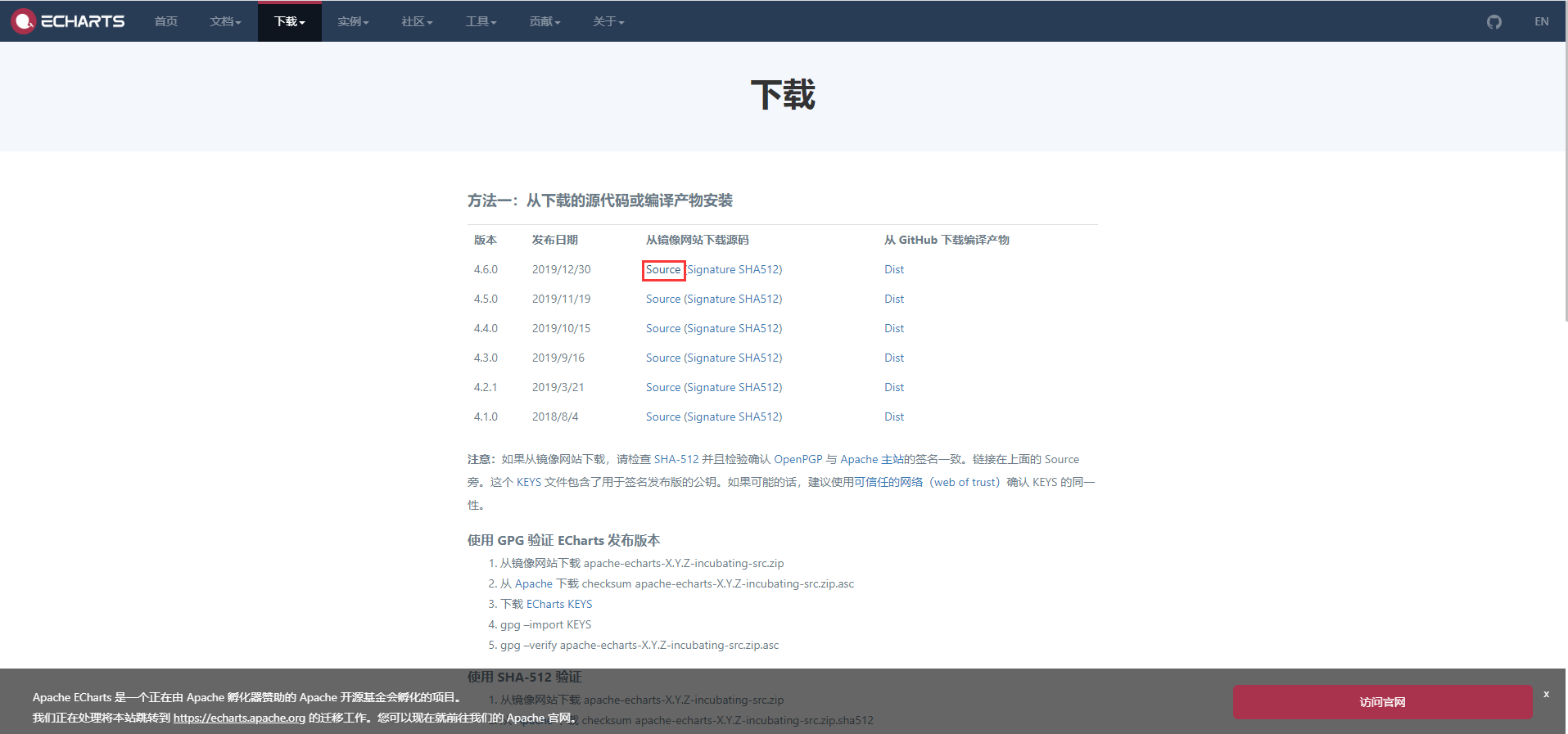Open the https://echarts.apache.org link in the banner

coord(239,718)
